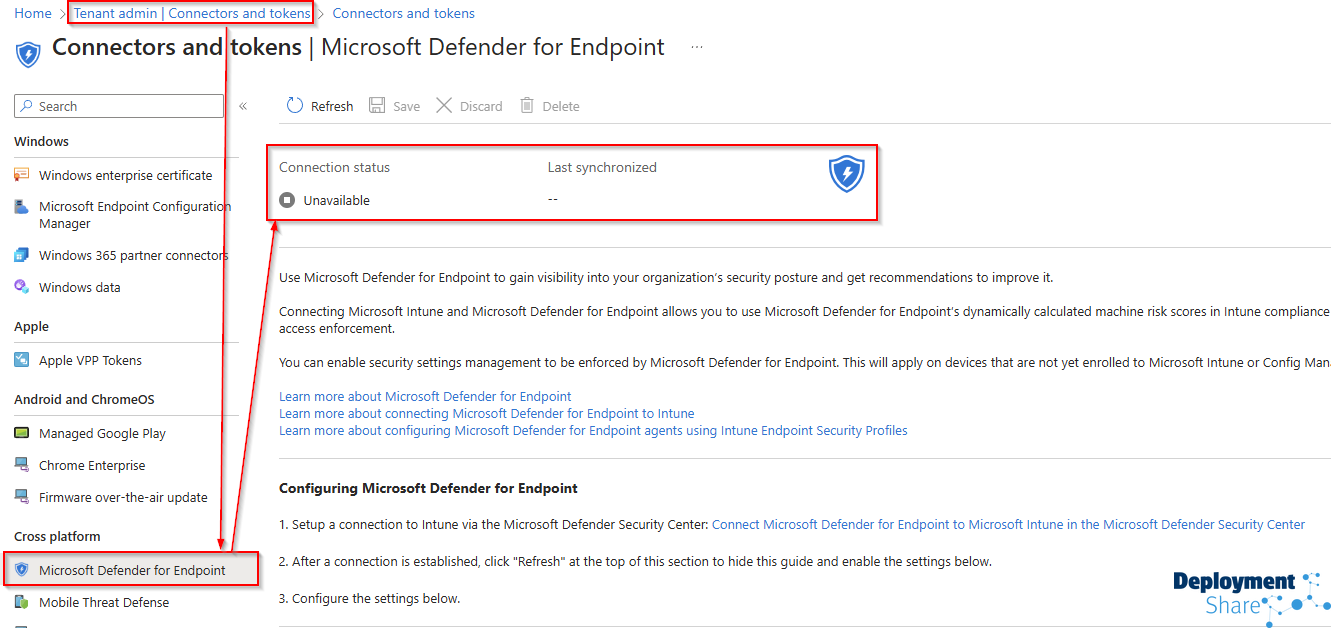This screenshot has width=1331, height=628.
Task: Open Windows 365 partner connectors
Action: [x=133, y=255]
